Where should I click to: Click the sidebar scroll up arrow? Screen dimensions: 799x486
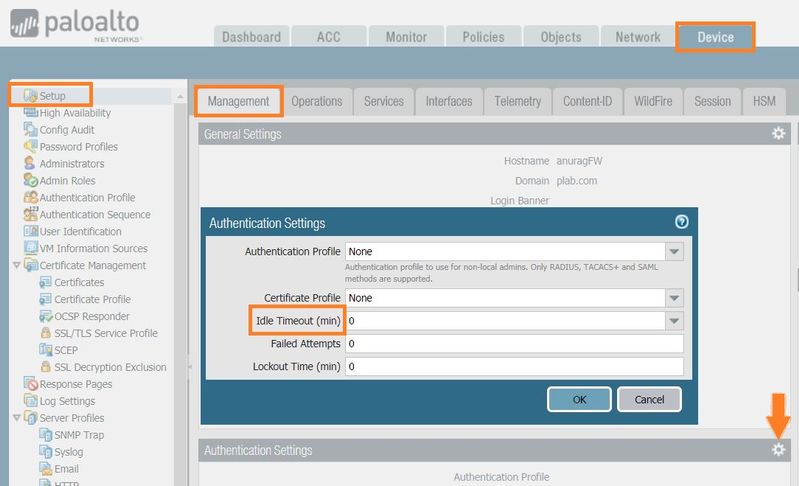click(180, 96)
